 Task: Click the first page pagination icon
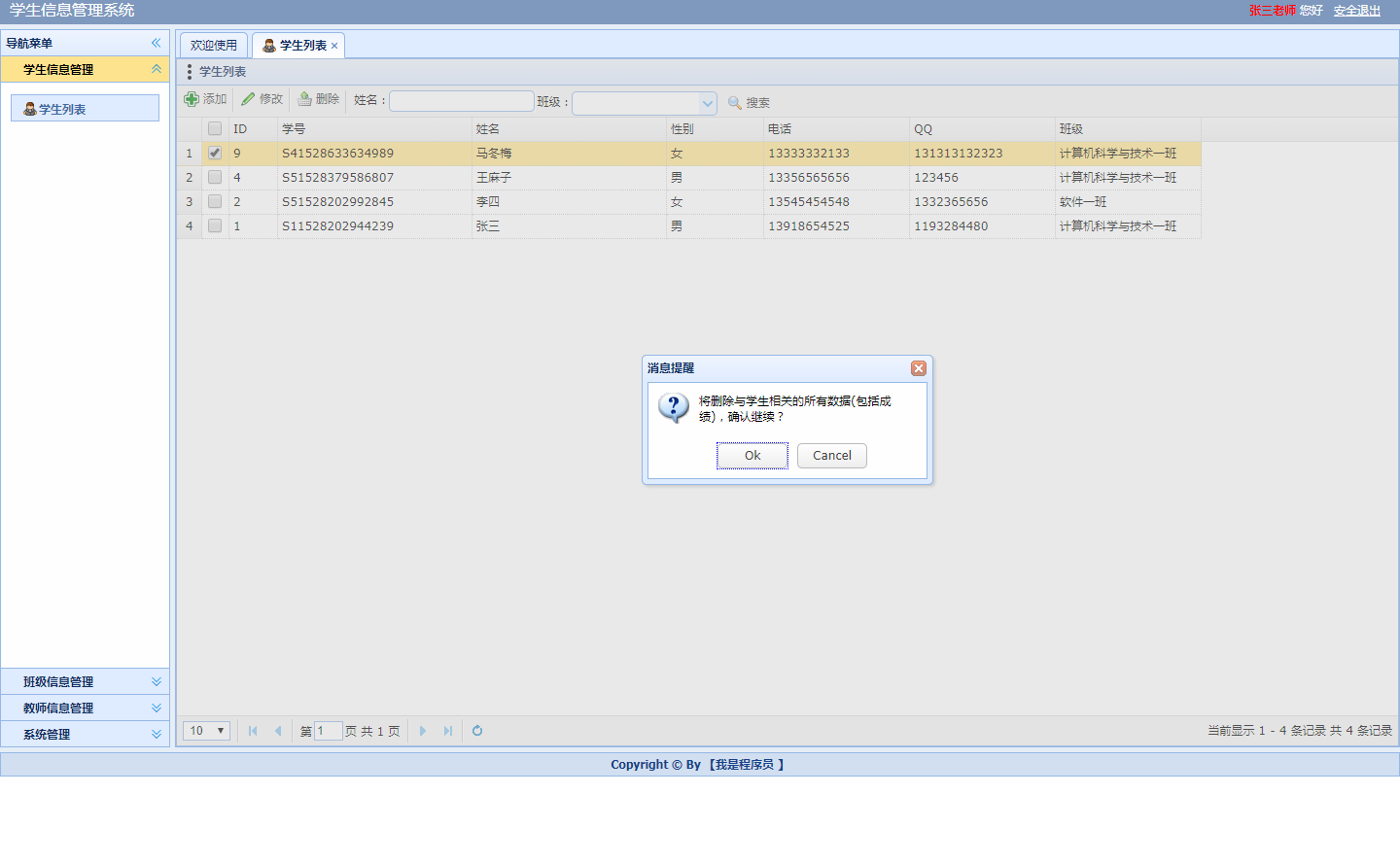(253, 731)
